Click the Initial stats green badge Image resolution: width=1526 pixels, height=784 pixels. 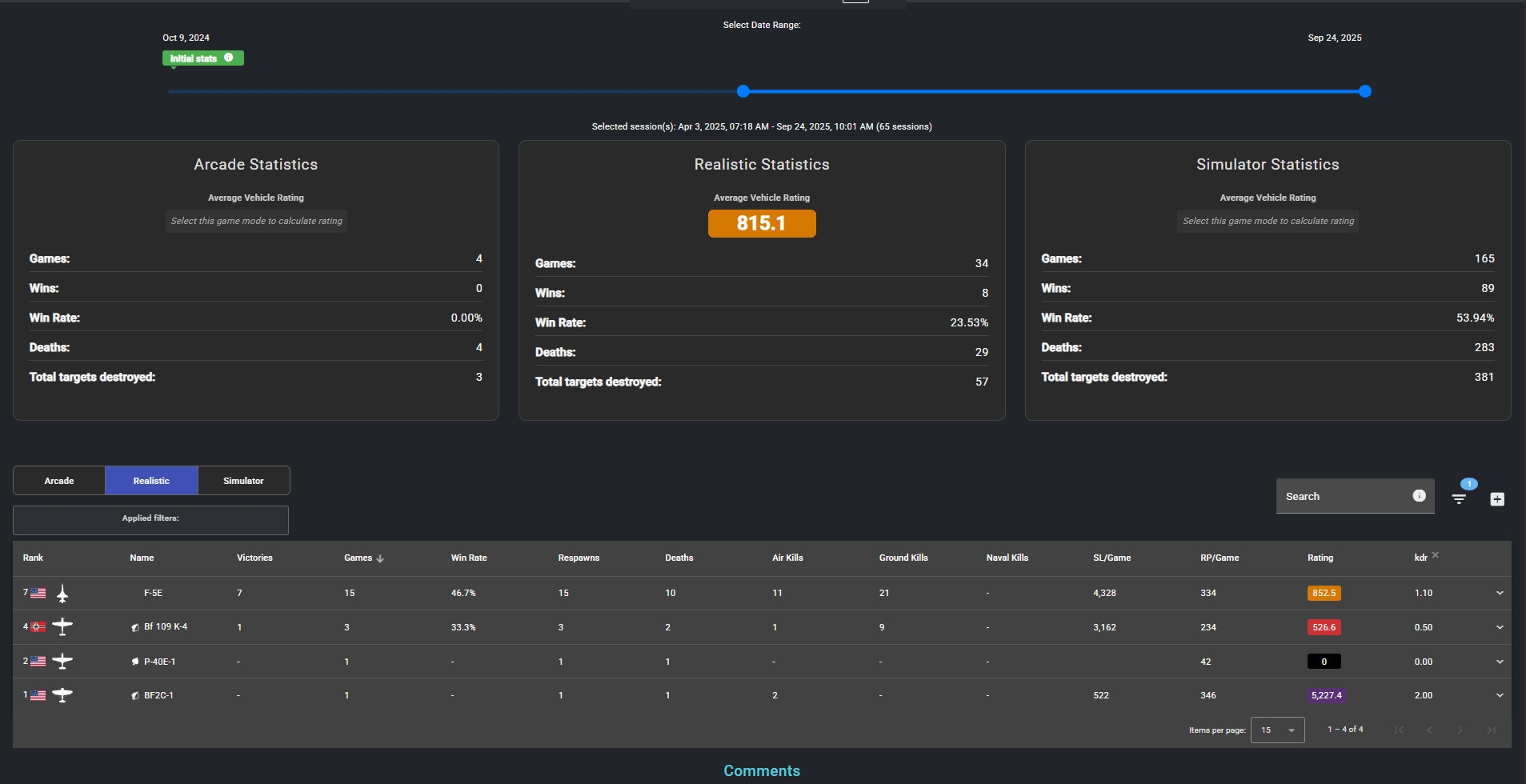(202, 58)
